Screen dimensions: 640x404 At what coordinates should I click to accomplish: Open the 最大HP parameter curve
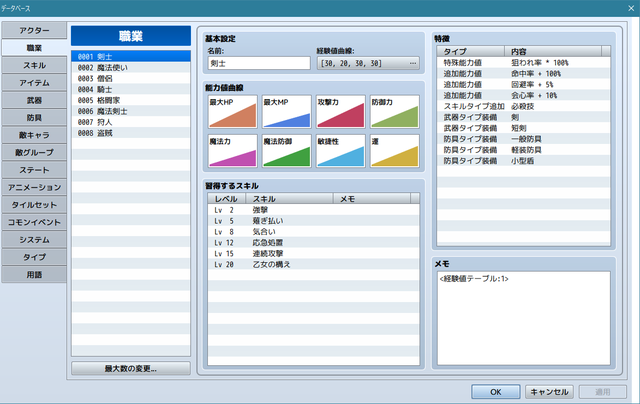pyautogui.click(x=233, y=112)
